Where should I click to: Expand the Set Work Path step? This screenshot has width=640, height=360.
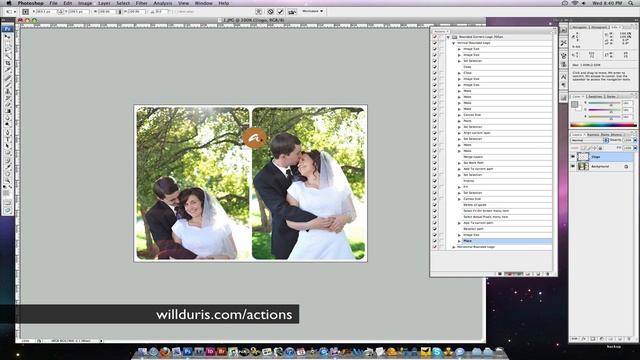click(x=459, y=163)
